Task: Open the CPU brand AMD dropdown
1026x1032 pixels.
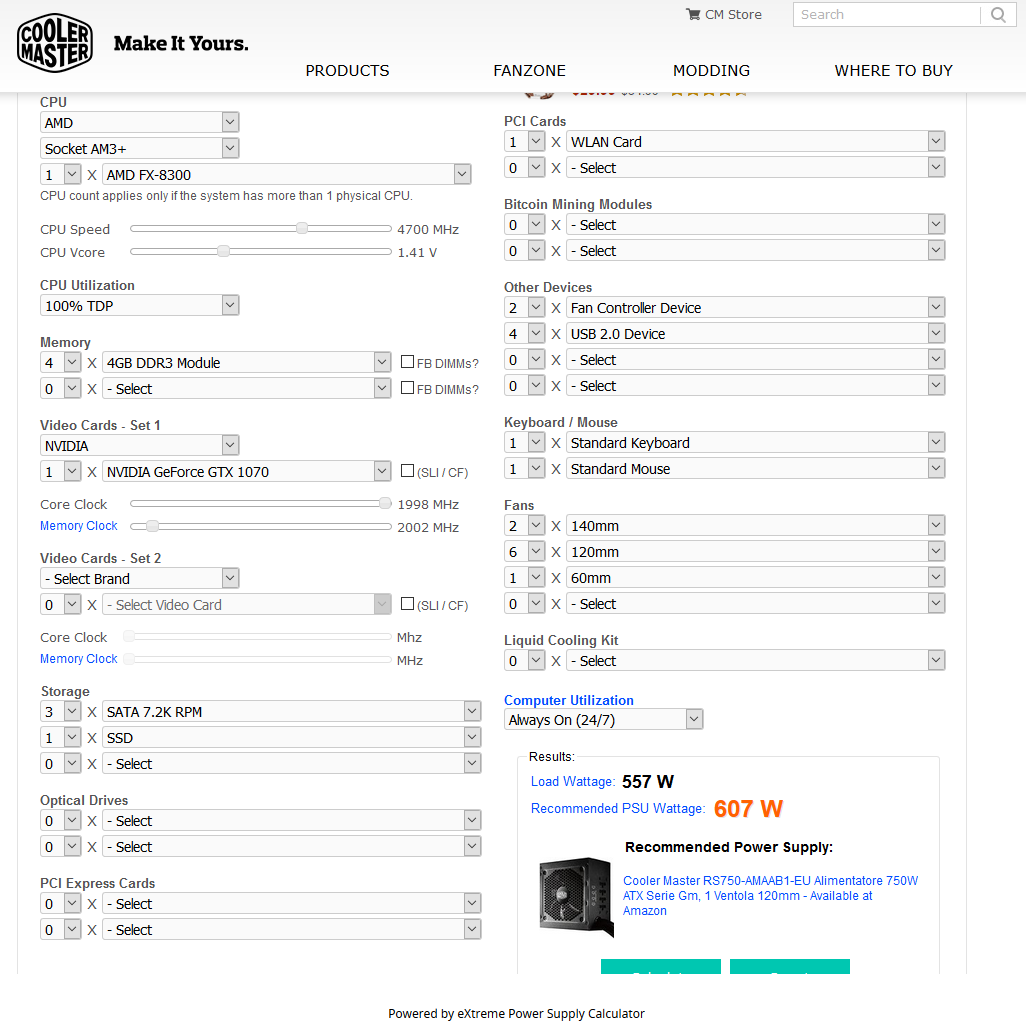Action: (x=140, y=122)
